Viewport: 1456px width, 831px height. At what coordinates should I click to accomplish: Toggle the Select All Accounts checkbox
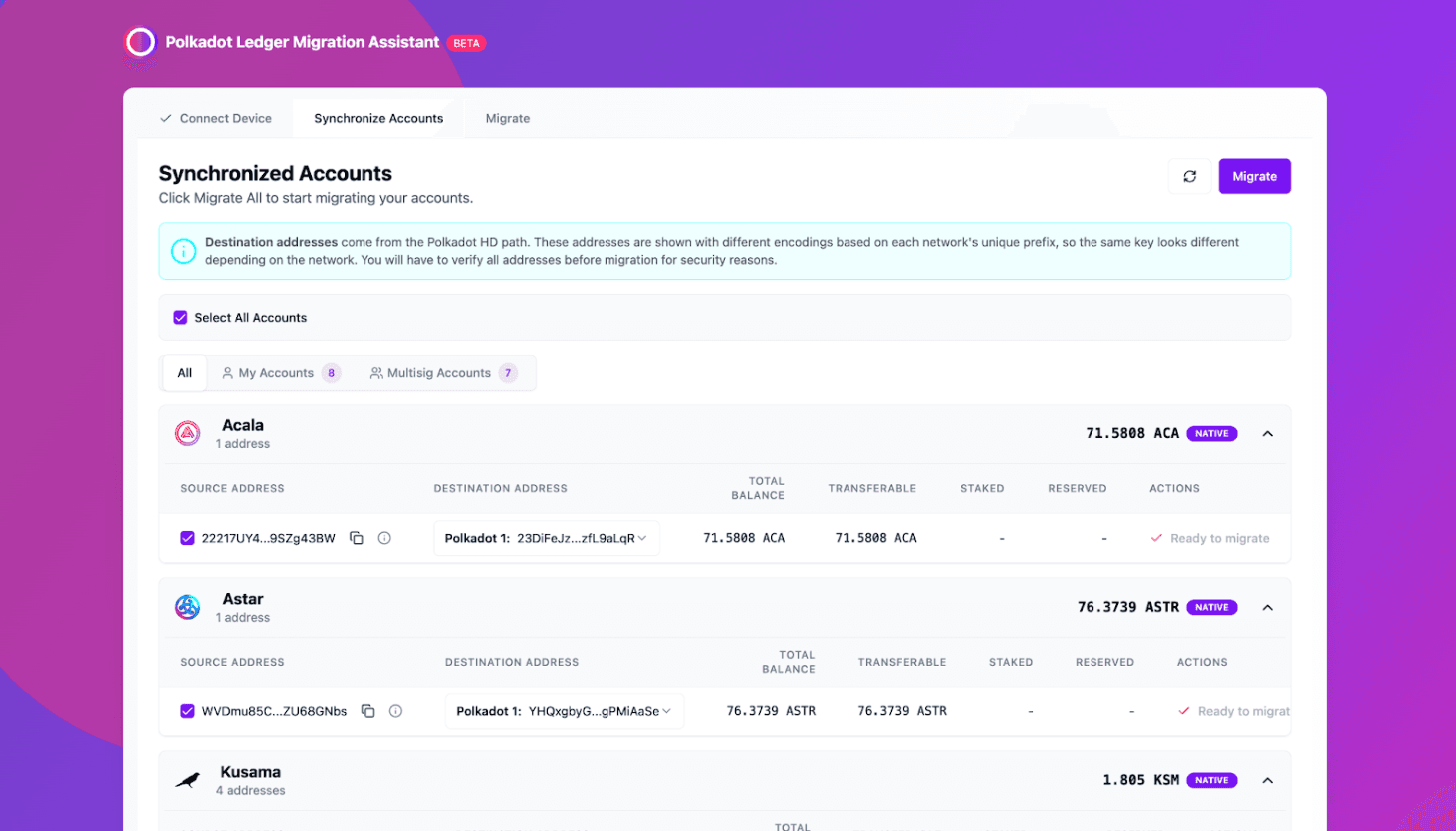click(x=180, y=318)
